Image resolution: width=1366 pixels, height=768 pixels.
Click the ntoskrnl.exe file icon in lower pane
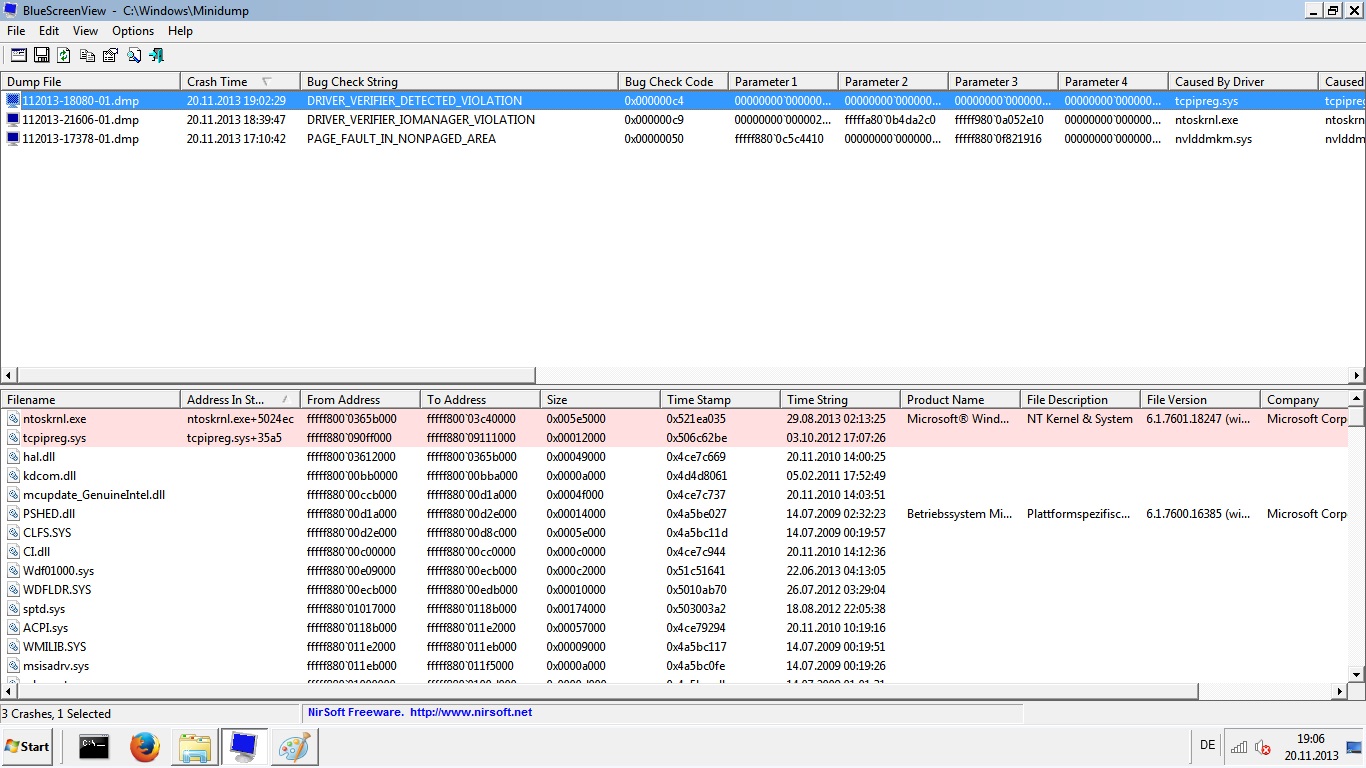(14, 419)
